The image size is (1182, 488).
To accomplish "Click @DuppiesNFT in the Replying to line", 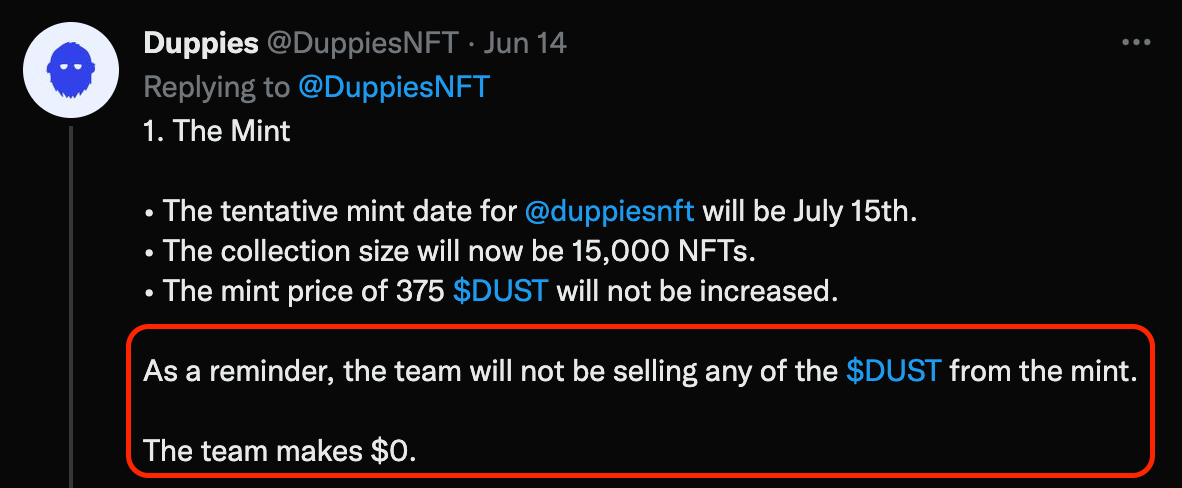I will tap(393, 87).
